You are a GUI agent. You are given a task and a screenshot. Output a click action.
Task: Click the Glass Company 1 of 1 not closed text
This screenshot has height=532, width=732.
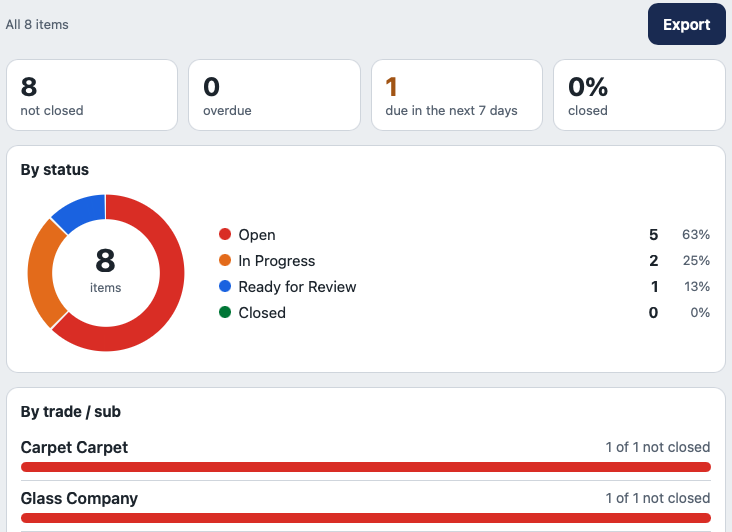point(658,498)
